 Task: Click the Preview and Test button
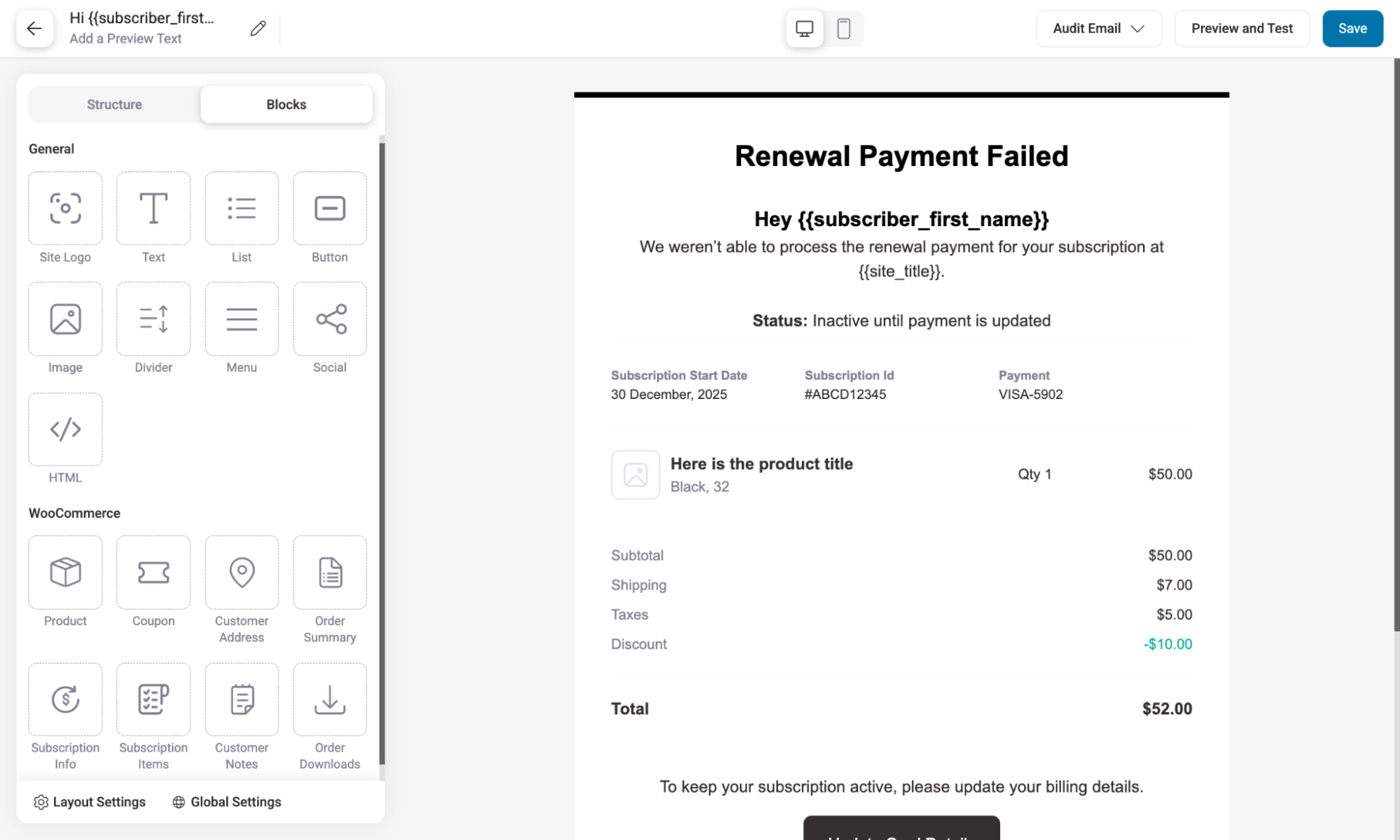(1241, 28)
